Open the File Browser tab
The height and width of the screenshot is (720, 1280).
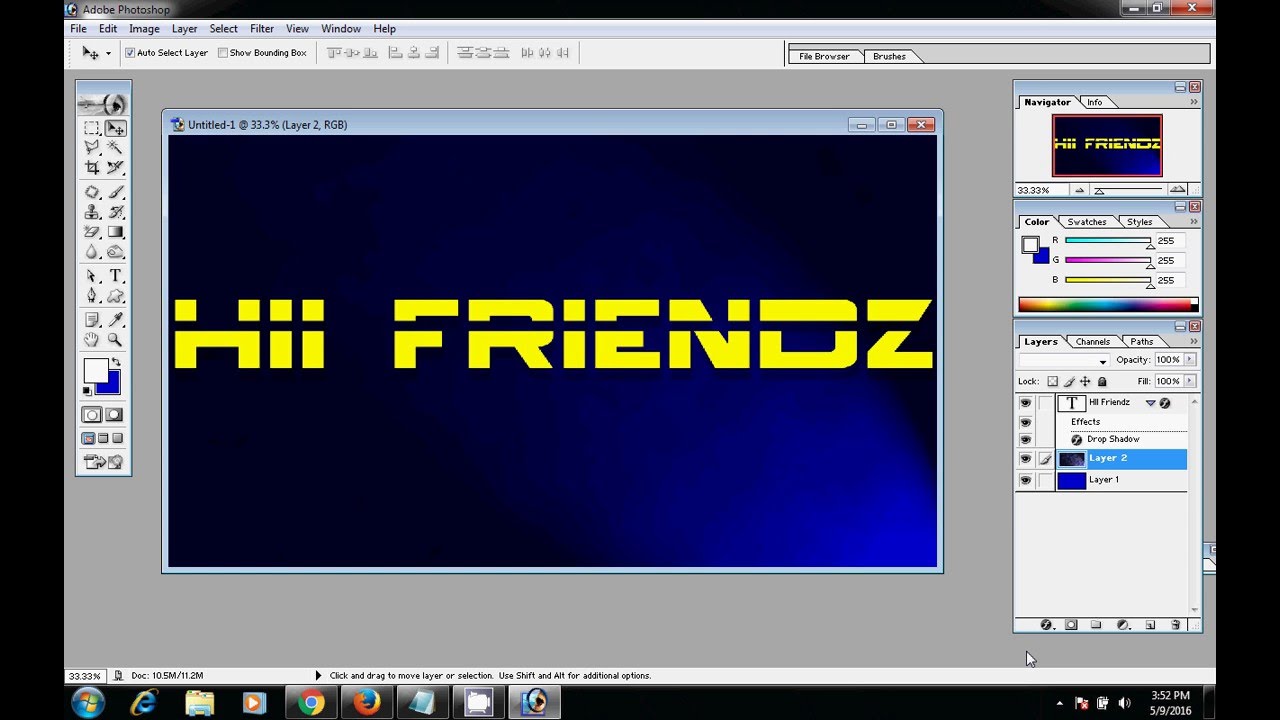[824, 57]
